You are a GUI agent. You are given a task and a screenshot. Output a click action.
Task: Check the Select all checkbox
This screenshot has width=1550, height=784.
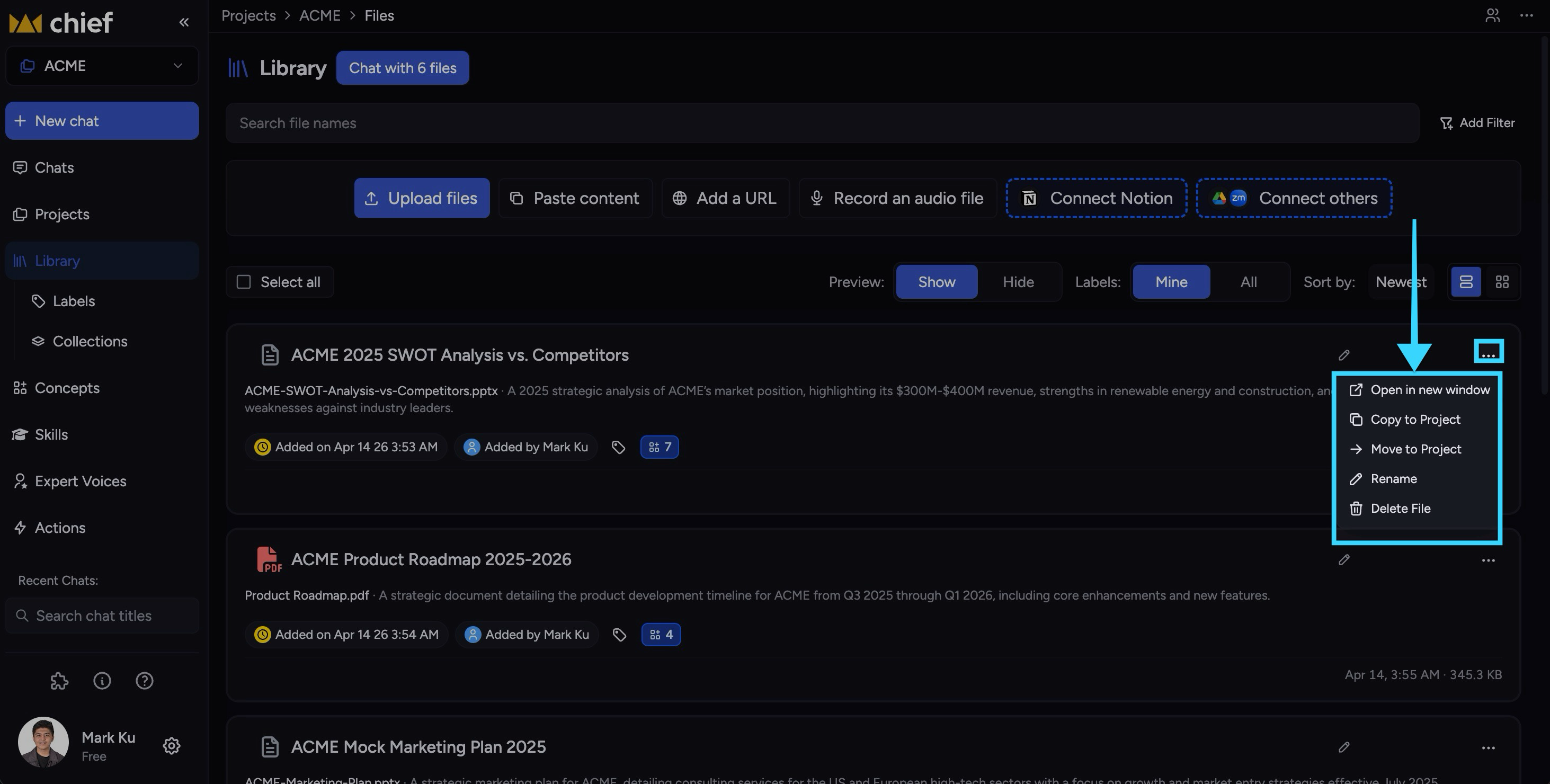click(244, 282)
